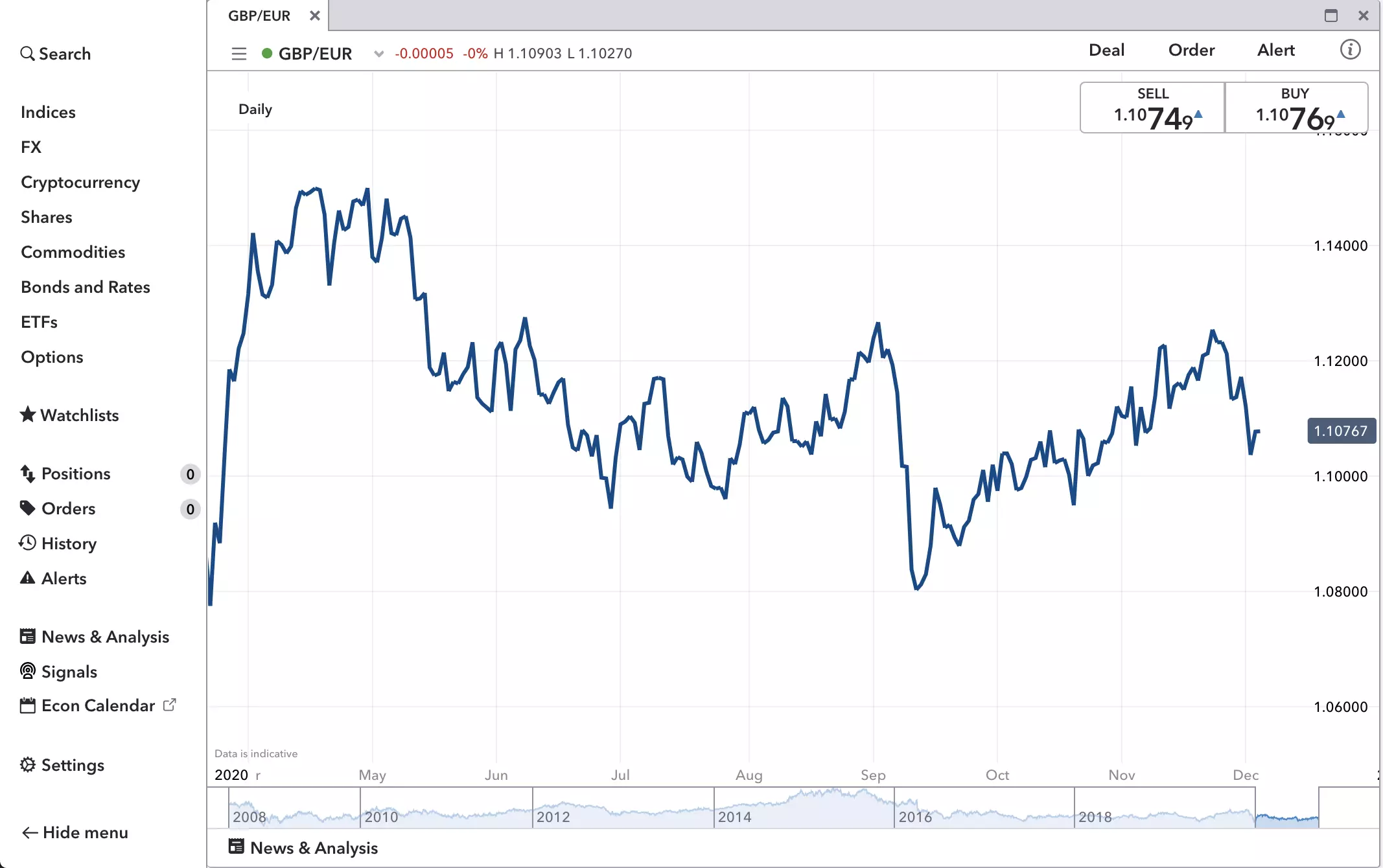Click 2008 in the timeline navigator
Image resolution: width=1383 pixels, height=868 pixels.
pyautogui.click(x=250, y=817)
